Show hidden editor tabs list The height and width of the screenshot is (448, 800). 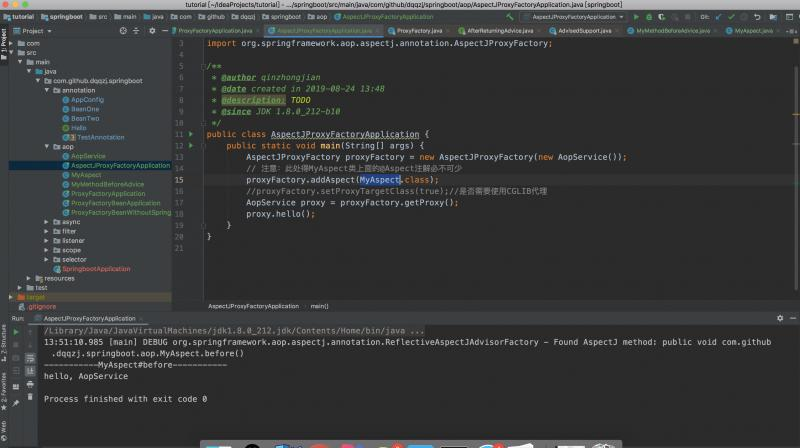[792, 31]
